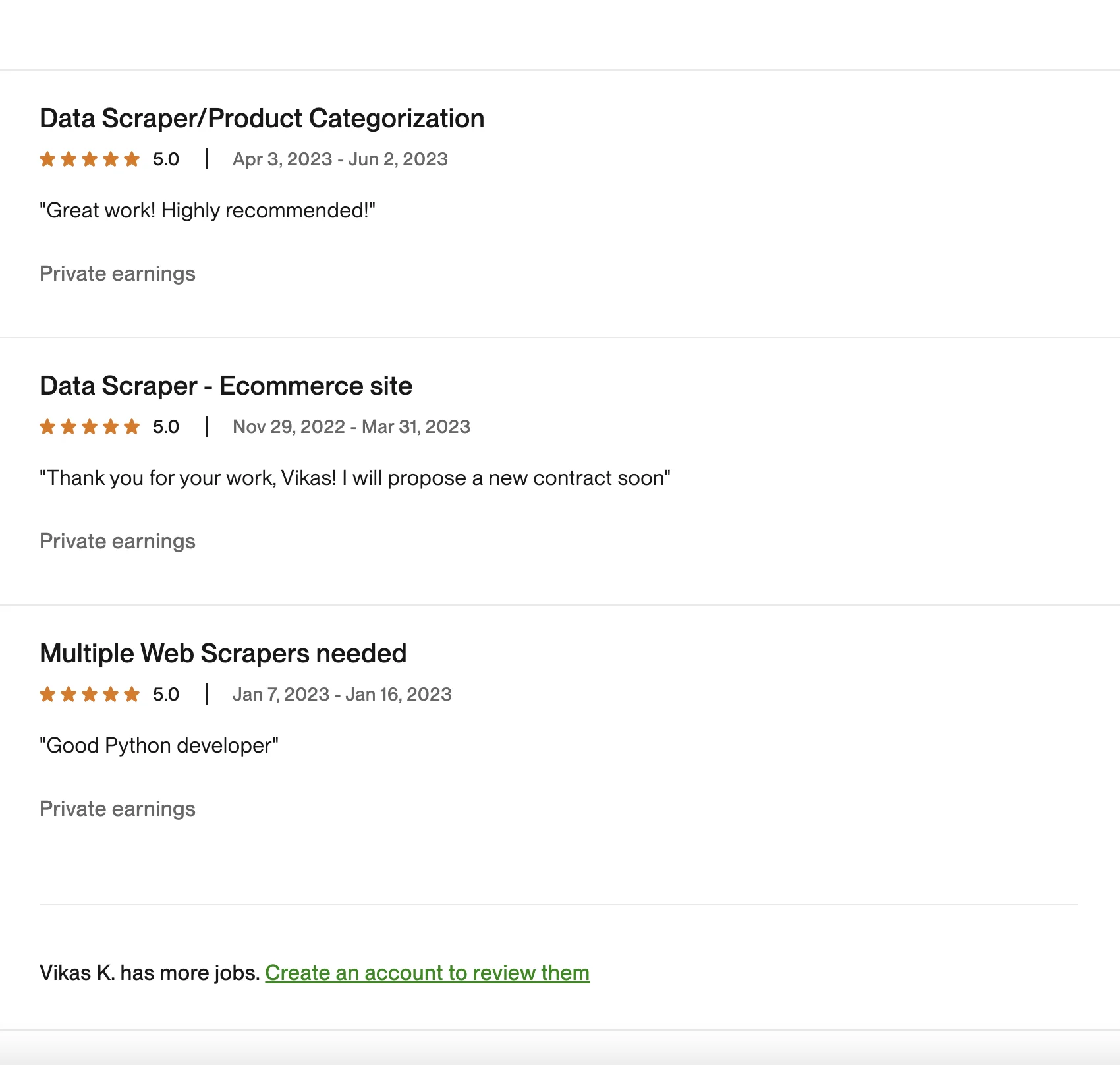Click the "Vikas K. has more jobs" text
1120x1065 pixels.
(x=150, y=973)
